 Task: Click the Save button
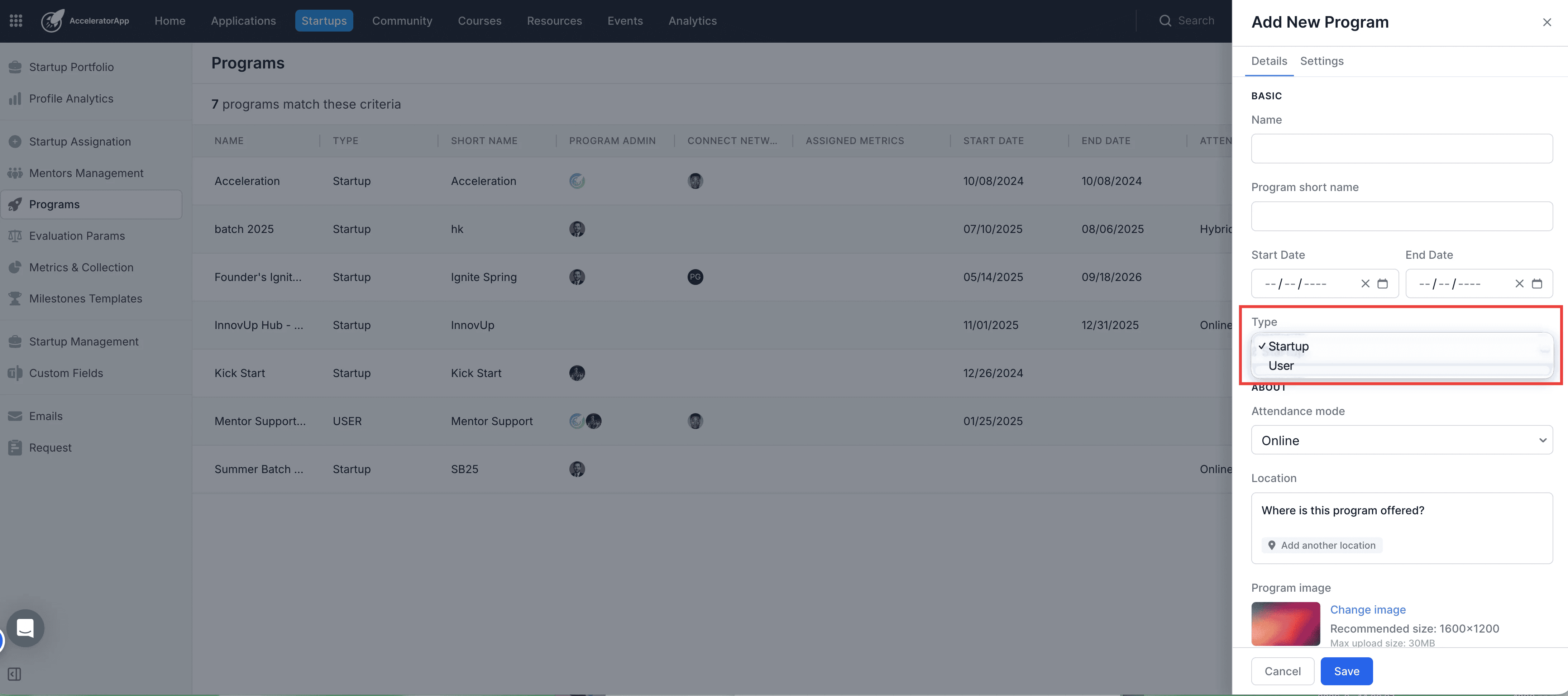click(x=1347, y=671)
